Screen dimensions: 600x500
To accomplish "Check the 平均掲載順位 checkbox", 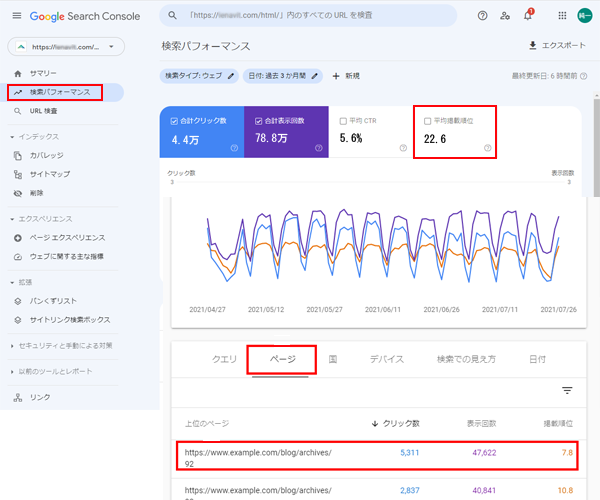I will 427,121.
